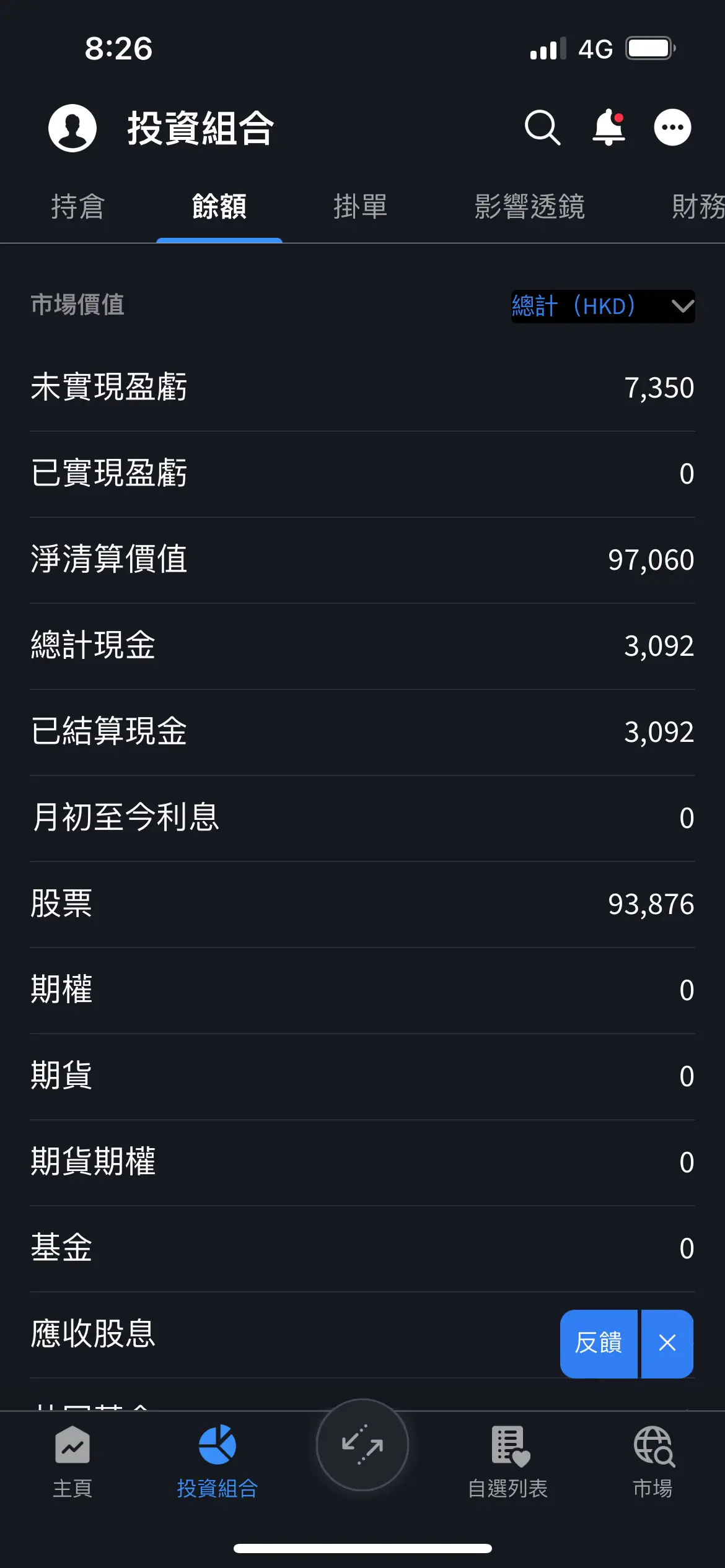Switch to the 掛單 tab
Screen dimensions: 725x1568
361,206
